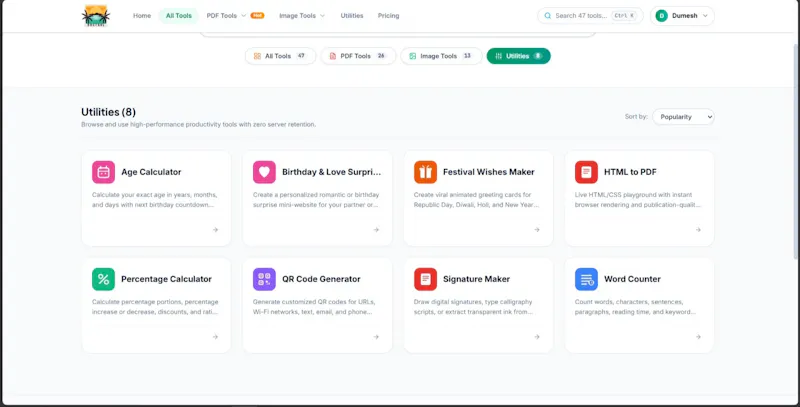Screen dimensions: 800x407
Task: Click the Signature Maker description text
Action: [x=473, y=307]
